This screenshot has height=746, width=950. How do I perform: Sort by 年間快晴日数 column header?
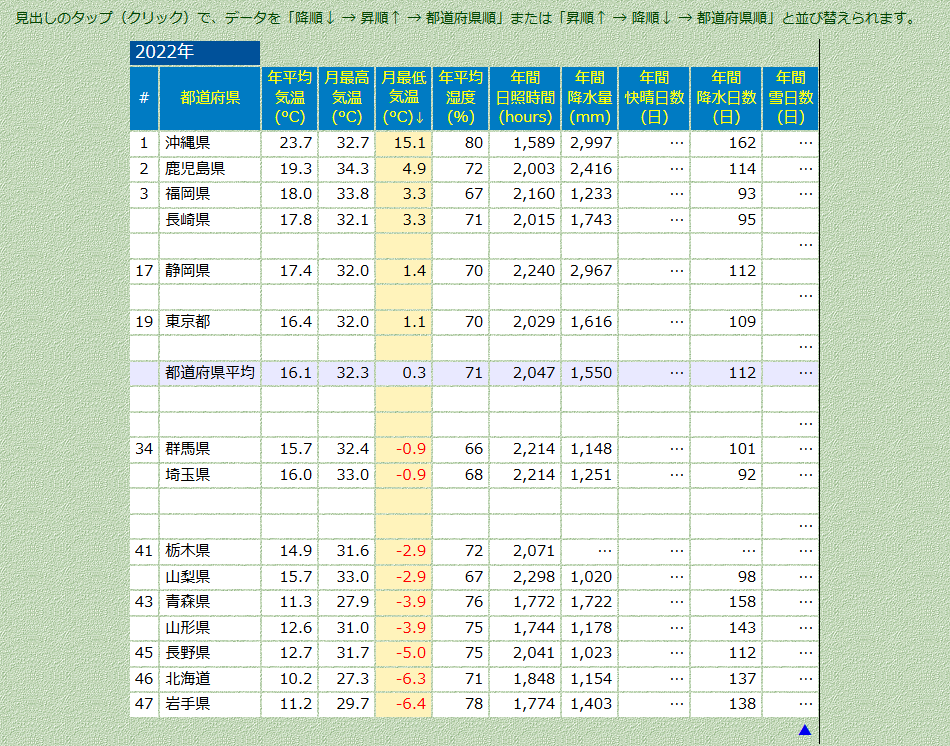pyautogui.click(x=654, y=97)
